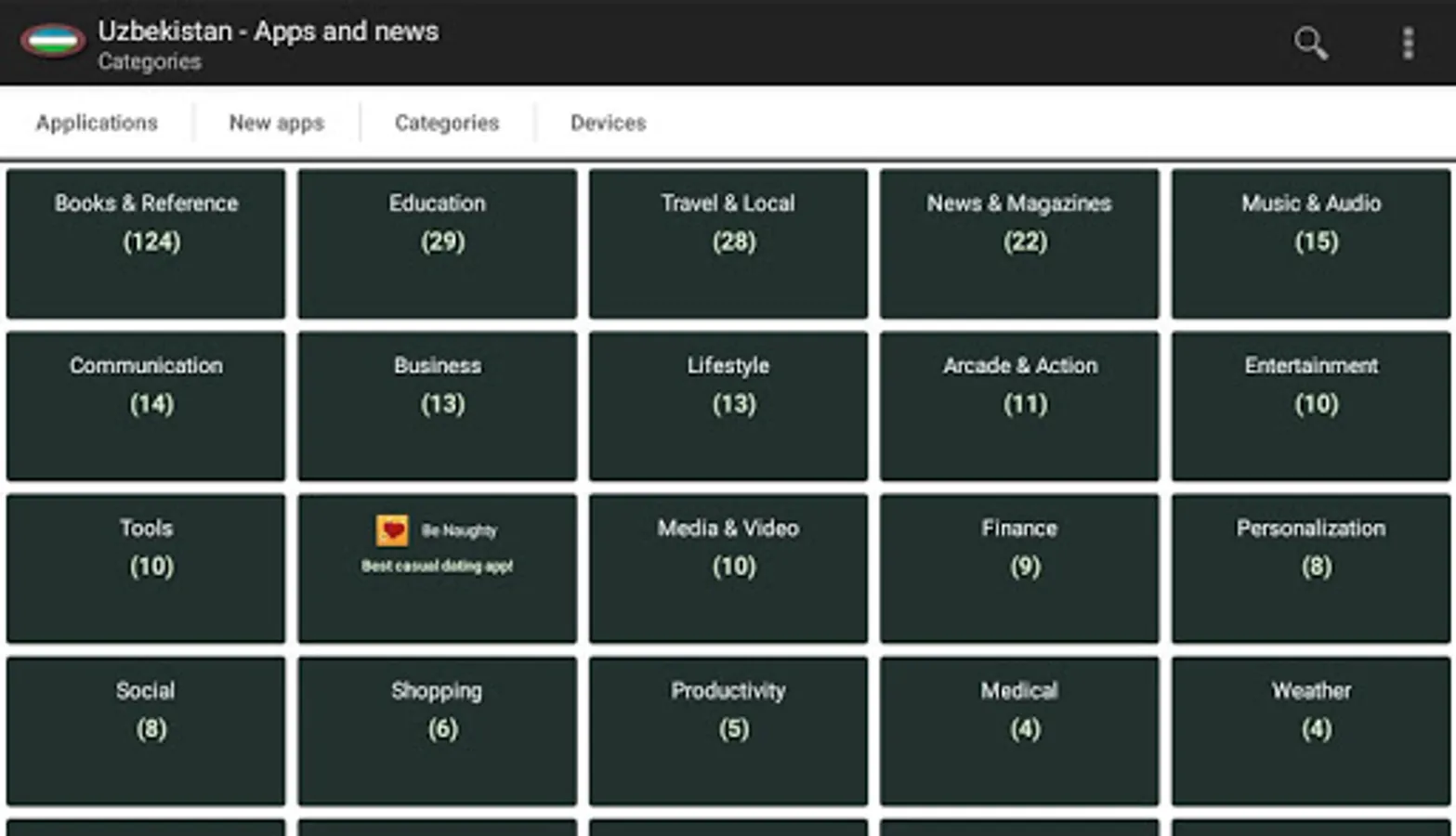This screenshot has width=1456, height=836.
Task: Open the Lifestyle category tile
Action: pos(728,406)
